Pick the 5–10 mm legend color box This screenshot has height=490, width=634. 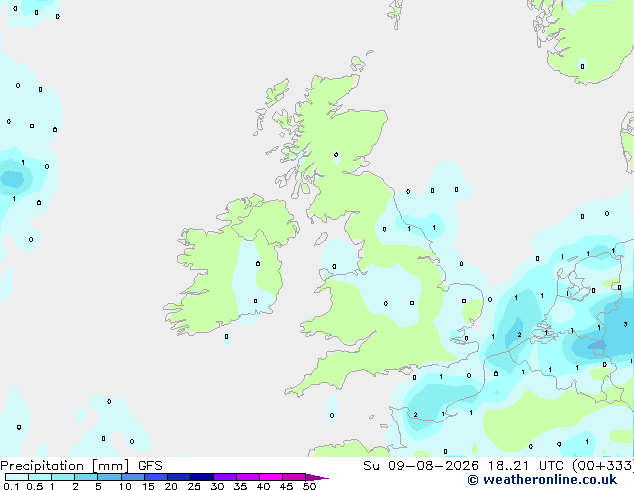coord(109,477)
